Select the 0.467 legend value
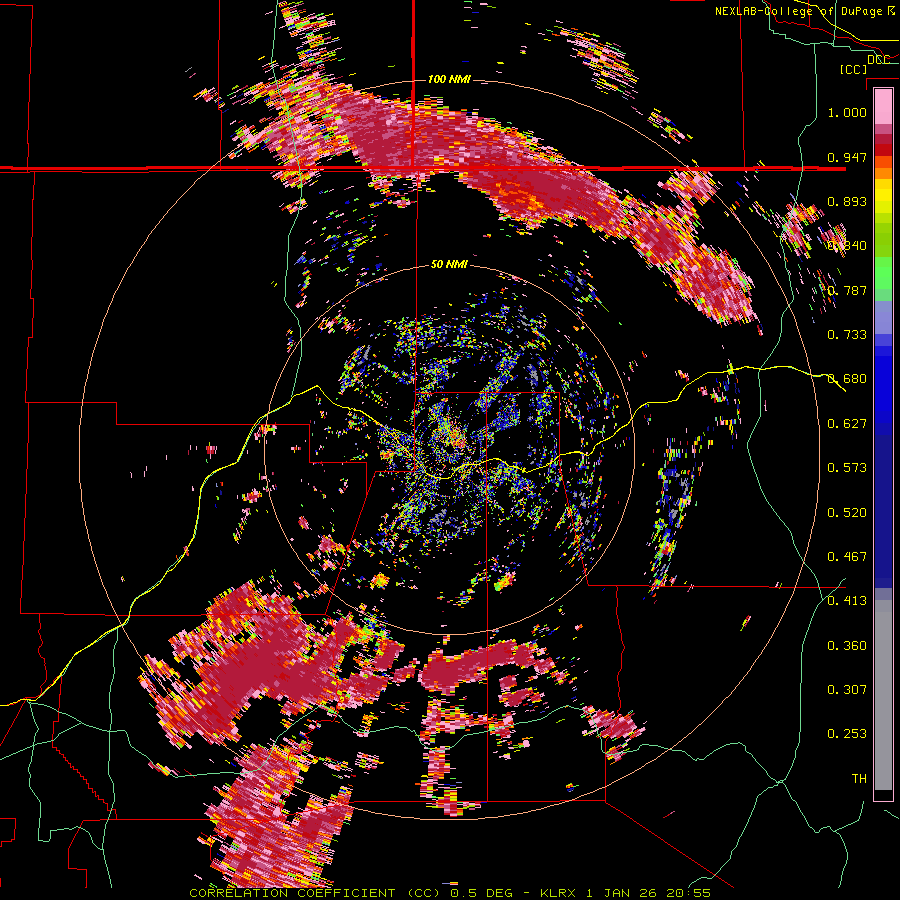 point(847,557)
